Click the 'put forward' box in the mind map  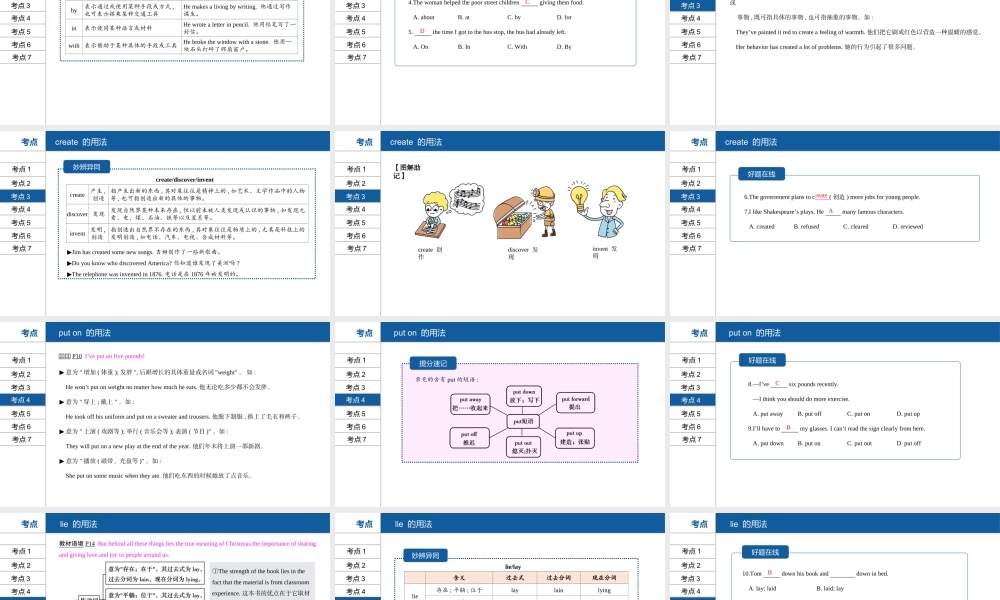click(x=575, y=402)
